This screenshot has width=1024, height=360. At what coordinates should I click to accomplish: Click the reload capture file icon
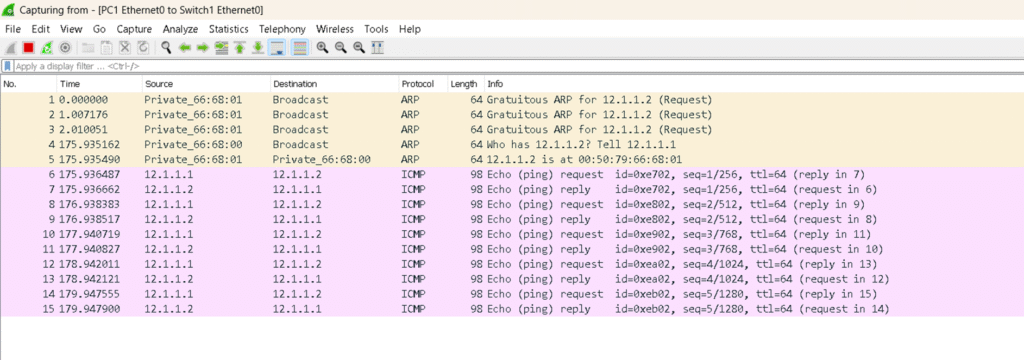(143, 47)
